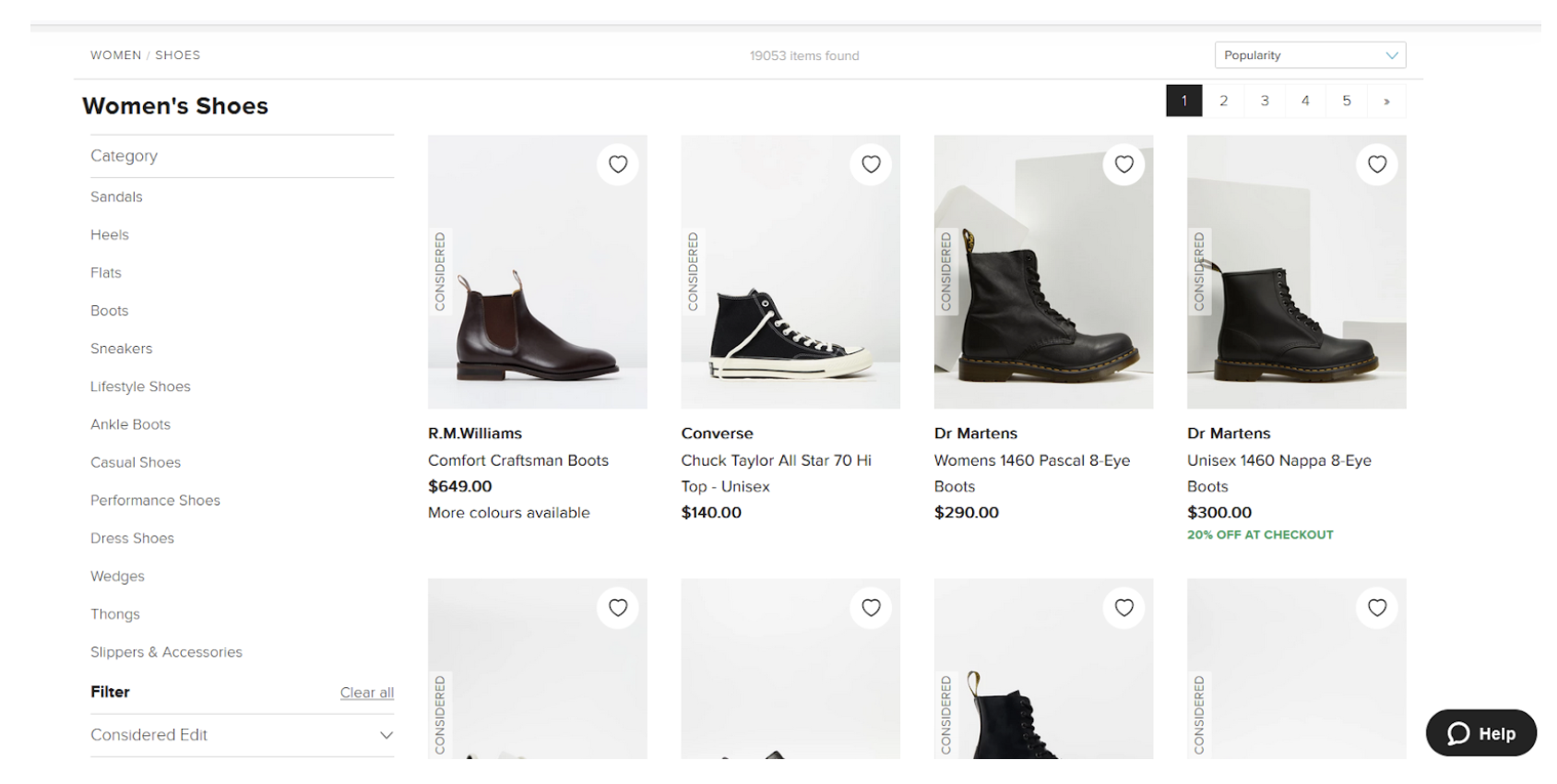Image resolution: width=1557 pixels, height=784 pixels.
Task: Favourite the Converse Chuck Taylor sneakers
Action: coord(871,164)
